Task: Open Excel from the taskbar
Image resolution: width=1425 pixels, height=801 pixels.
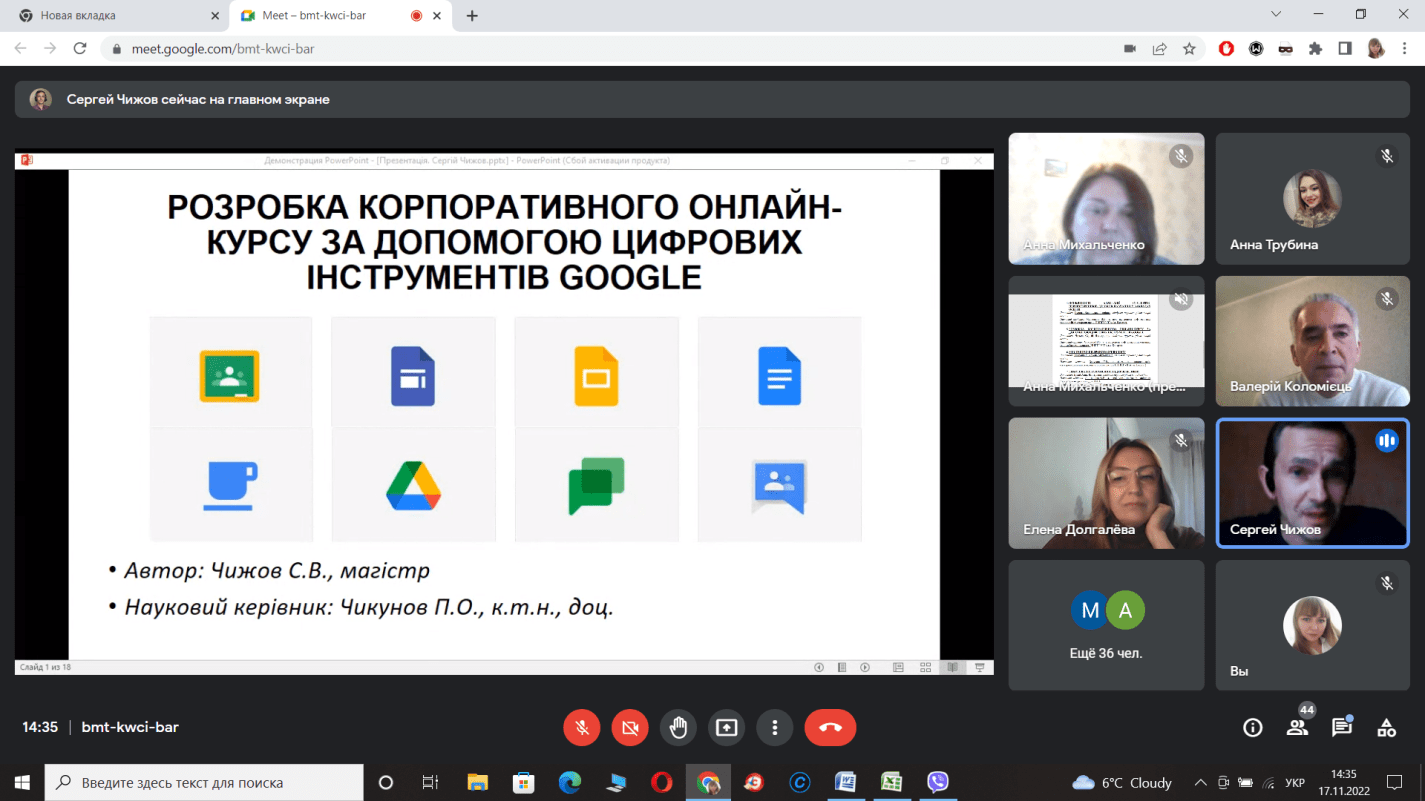Action: [x=891, y=783]
